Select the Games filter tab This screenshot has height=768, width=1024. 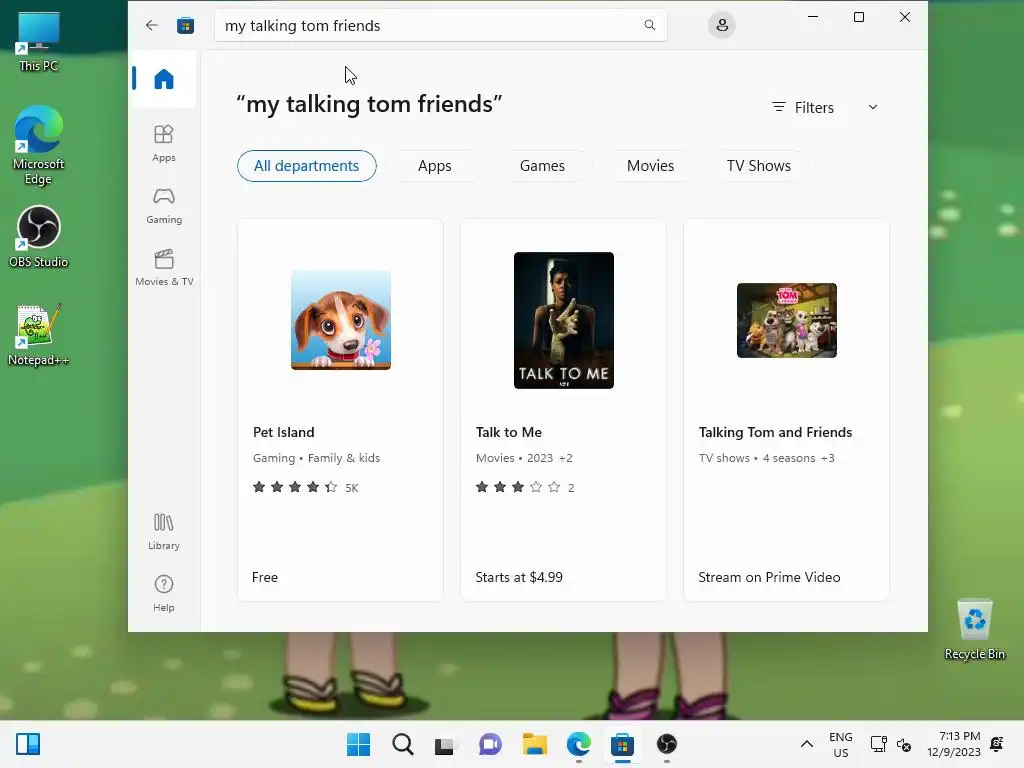pos(542,166)
